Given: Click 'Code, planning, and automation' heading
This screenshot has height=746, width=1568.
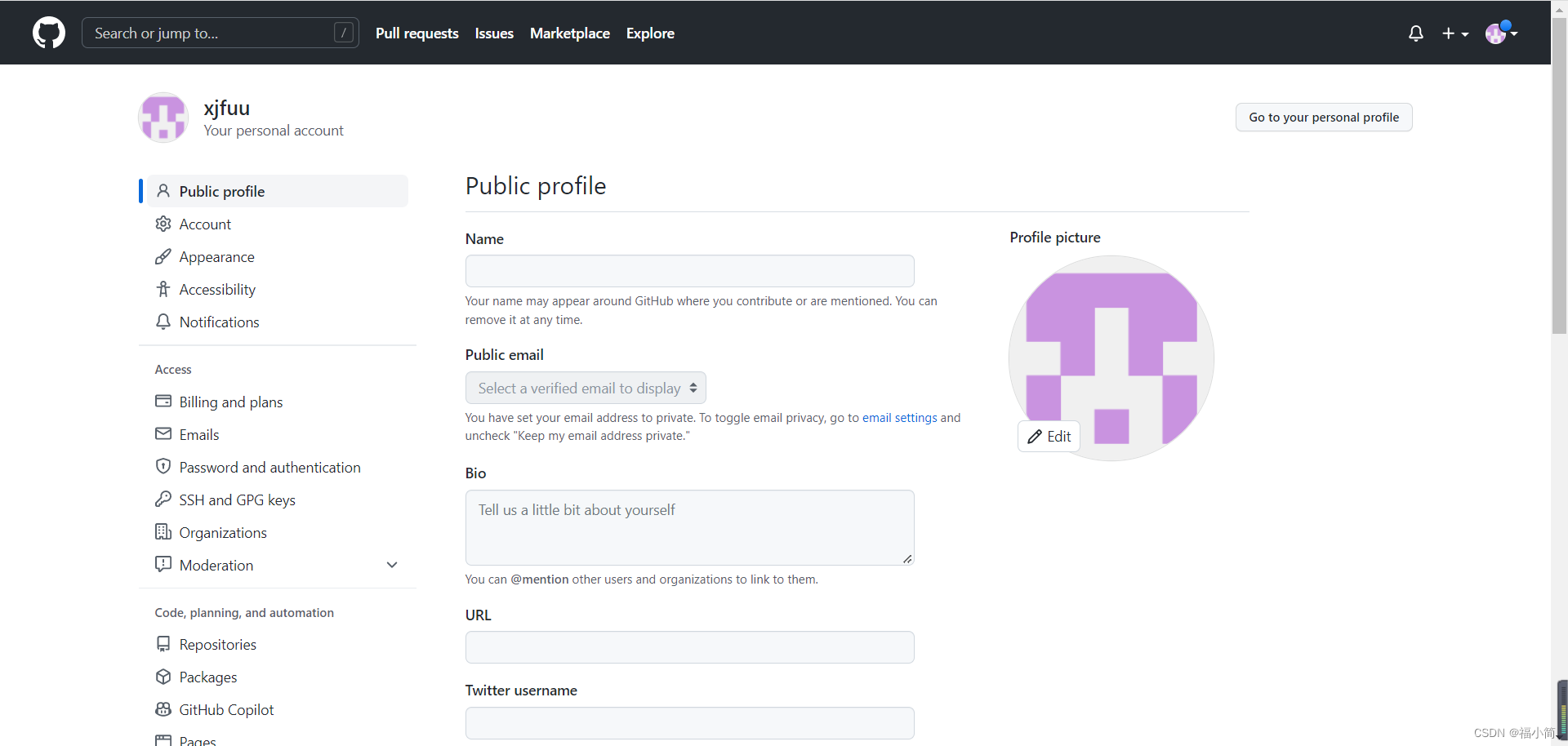Looking at the screenshot, I should (244, 612).
